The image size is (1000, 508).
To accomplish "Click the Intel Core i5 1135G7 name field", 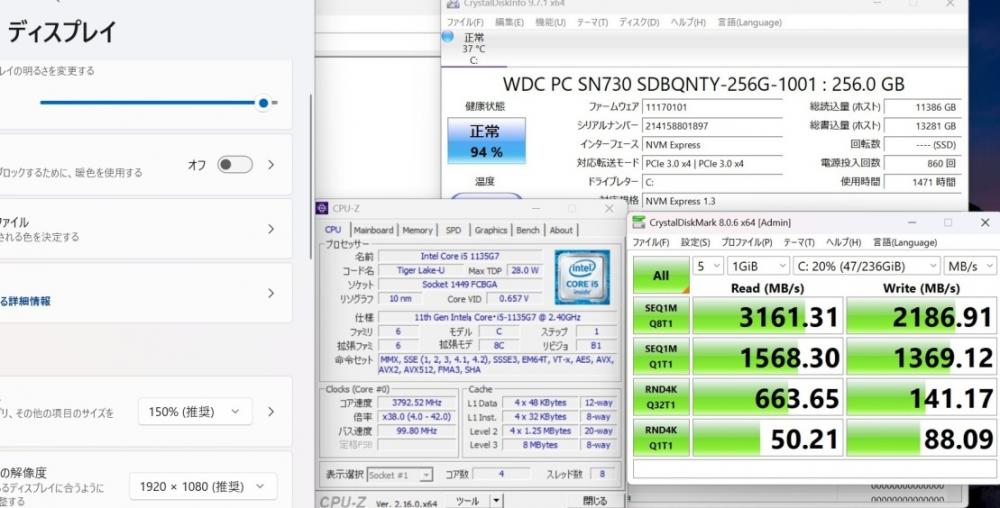I will point(459,256).
